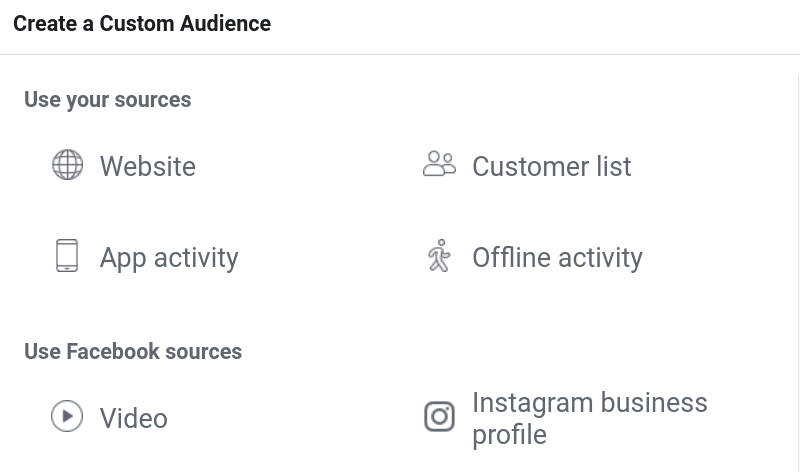The height and width of the screenshot is (472, 800).
Task: Select the play circle Video icon
Action: pyautogui.click(x=67, y=416)
